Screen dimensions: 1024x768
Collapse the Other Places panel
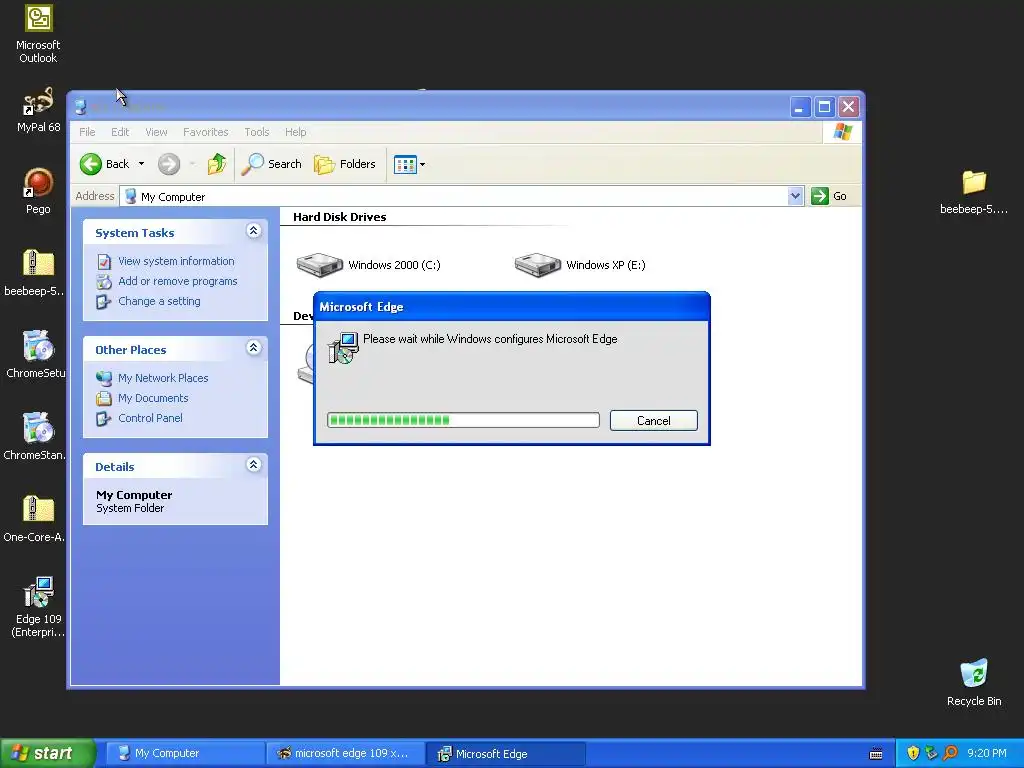point(253,347)
